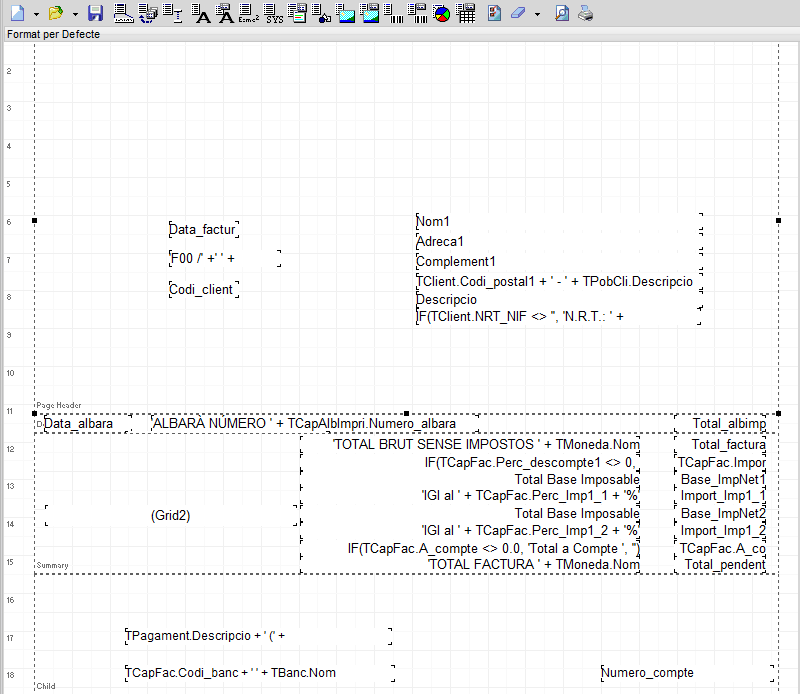Print the report with the printer icon
This screenshot has height=694, width=800.
pos(585,13)
